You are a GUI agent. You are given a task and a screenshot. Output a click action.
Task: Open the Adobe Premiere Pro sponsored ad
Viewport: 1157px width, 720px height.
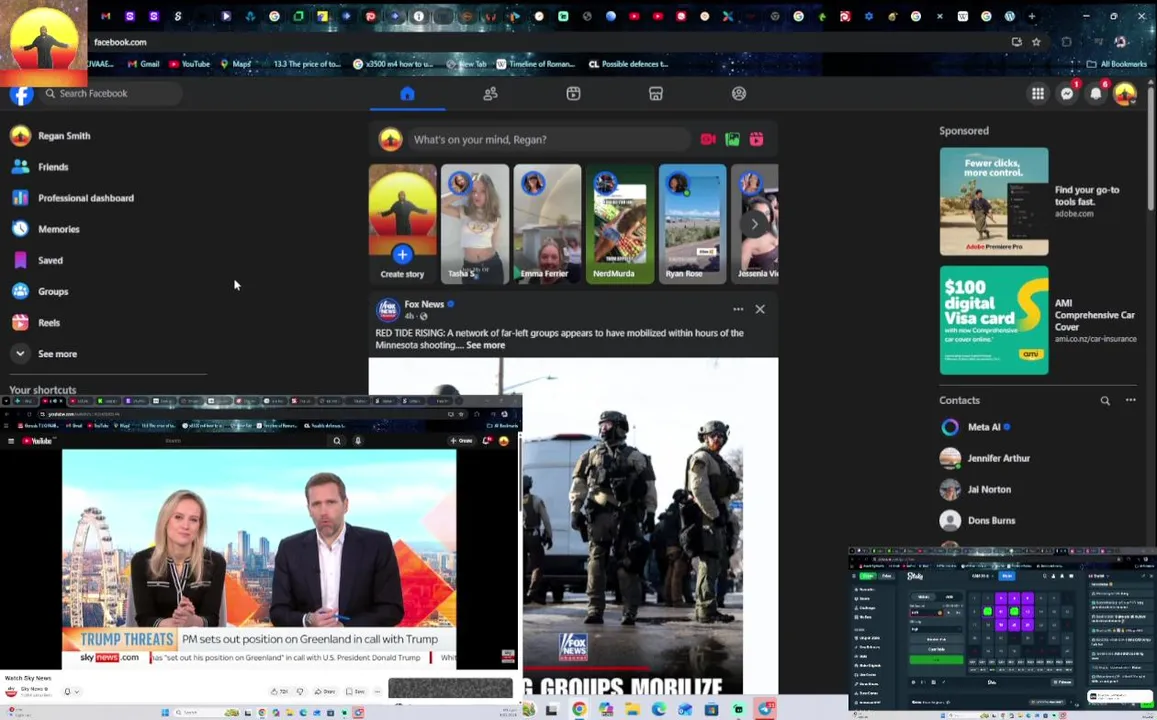[993, 201]
